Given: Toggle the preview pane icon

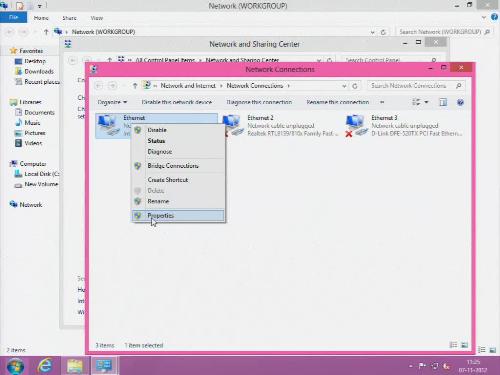Looking at the screenshot, I should (x=443, y=102).
